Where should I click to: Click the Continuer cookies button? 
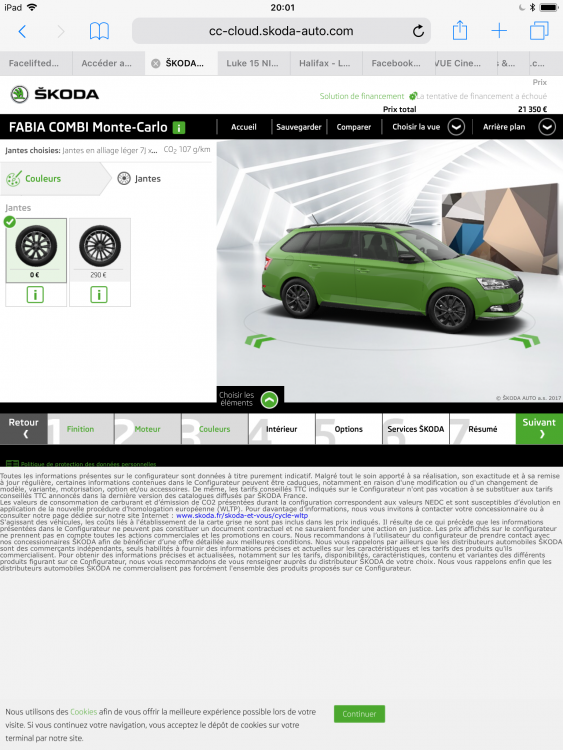pyautogui.click(x=359, y=714)
